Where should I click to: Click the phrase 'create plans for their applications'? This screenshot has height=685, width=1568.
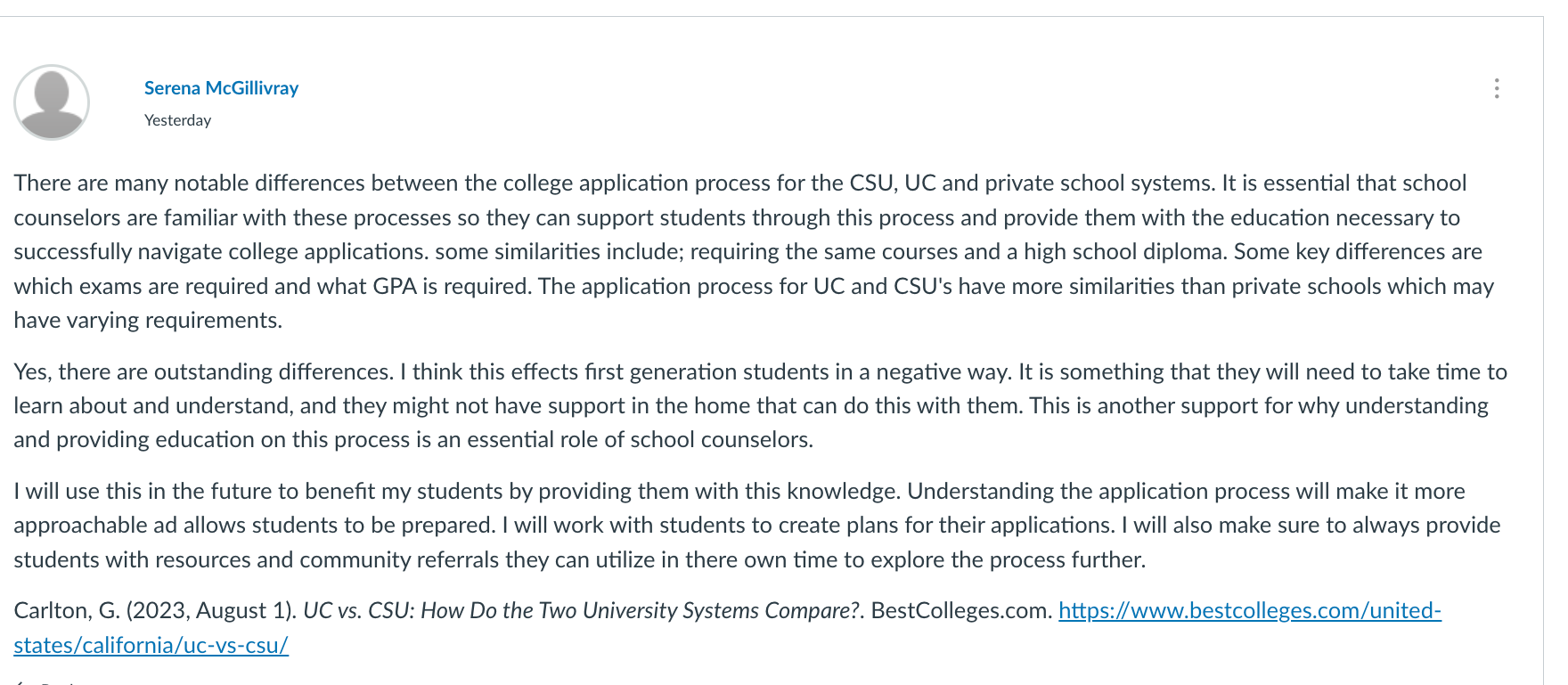(946, 525)
